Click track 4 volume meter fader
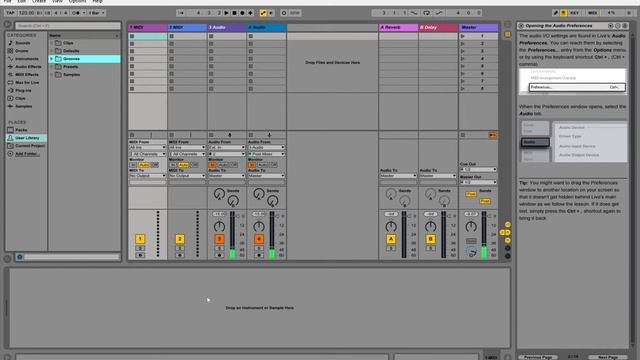This screenshot has width=640, height=360. [272, 235]
